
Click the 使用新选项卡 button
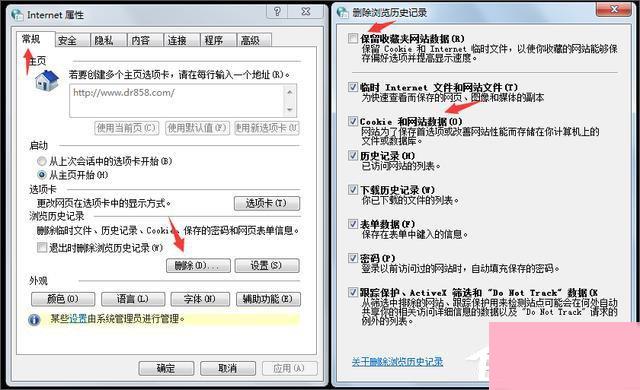pyautogui.click(x=267, y=128)
